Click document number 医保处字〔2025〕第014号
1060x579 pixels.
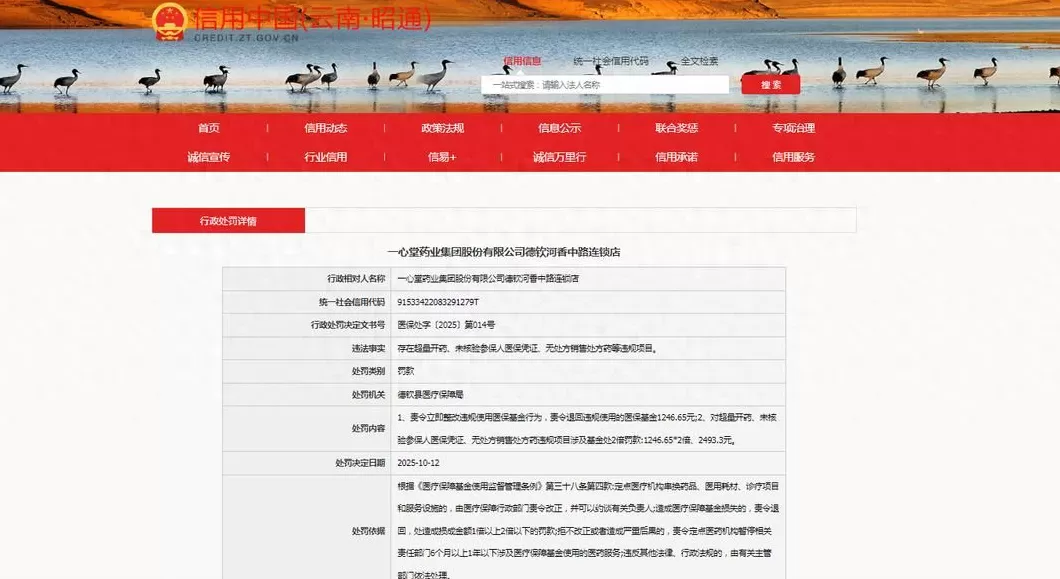(446, 325)
